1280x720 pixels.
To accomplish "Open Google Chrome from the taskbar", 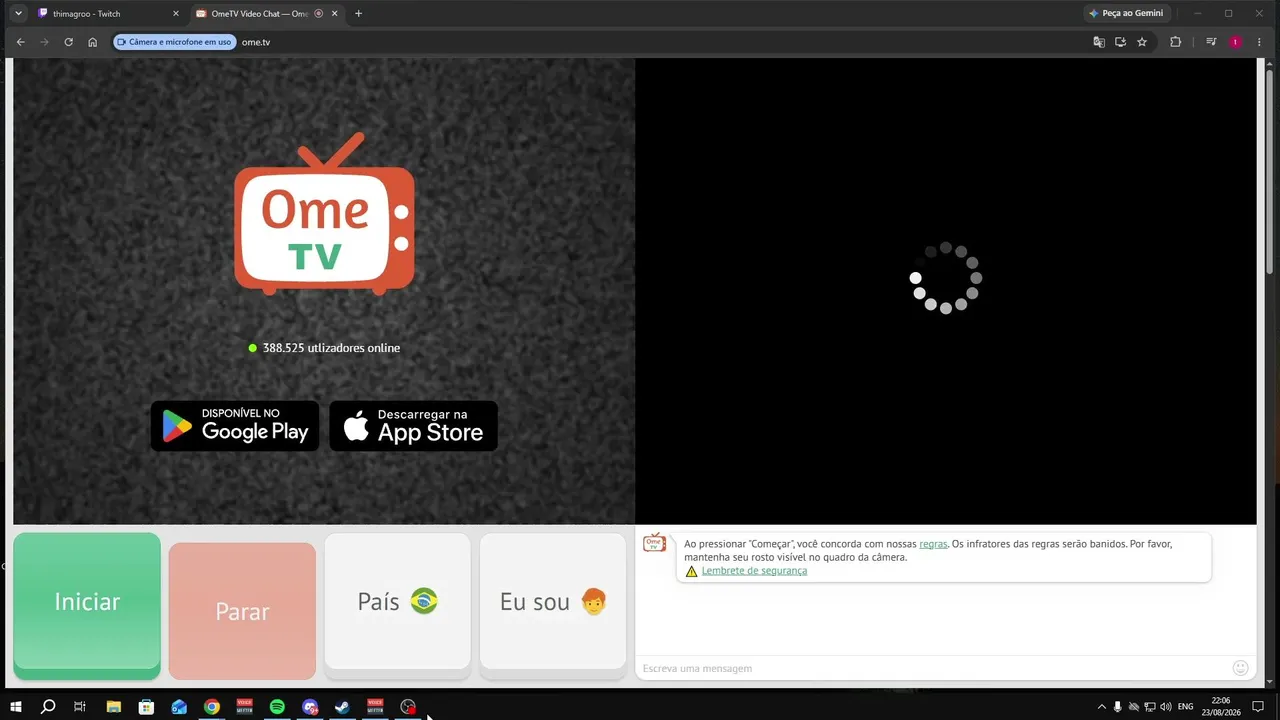I will pos(211,706).
